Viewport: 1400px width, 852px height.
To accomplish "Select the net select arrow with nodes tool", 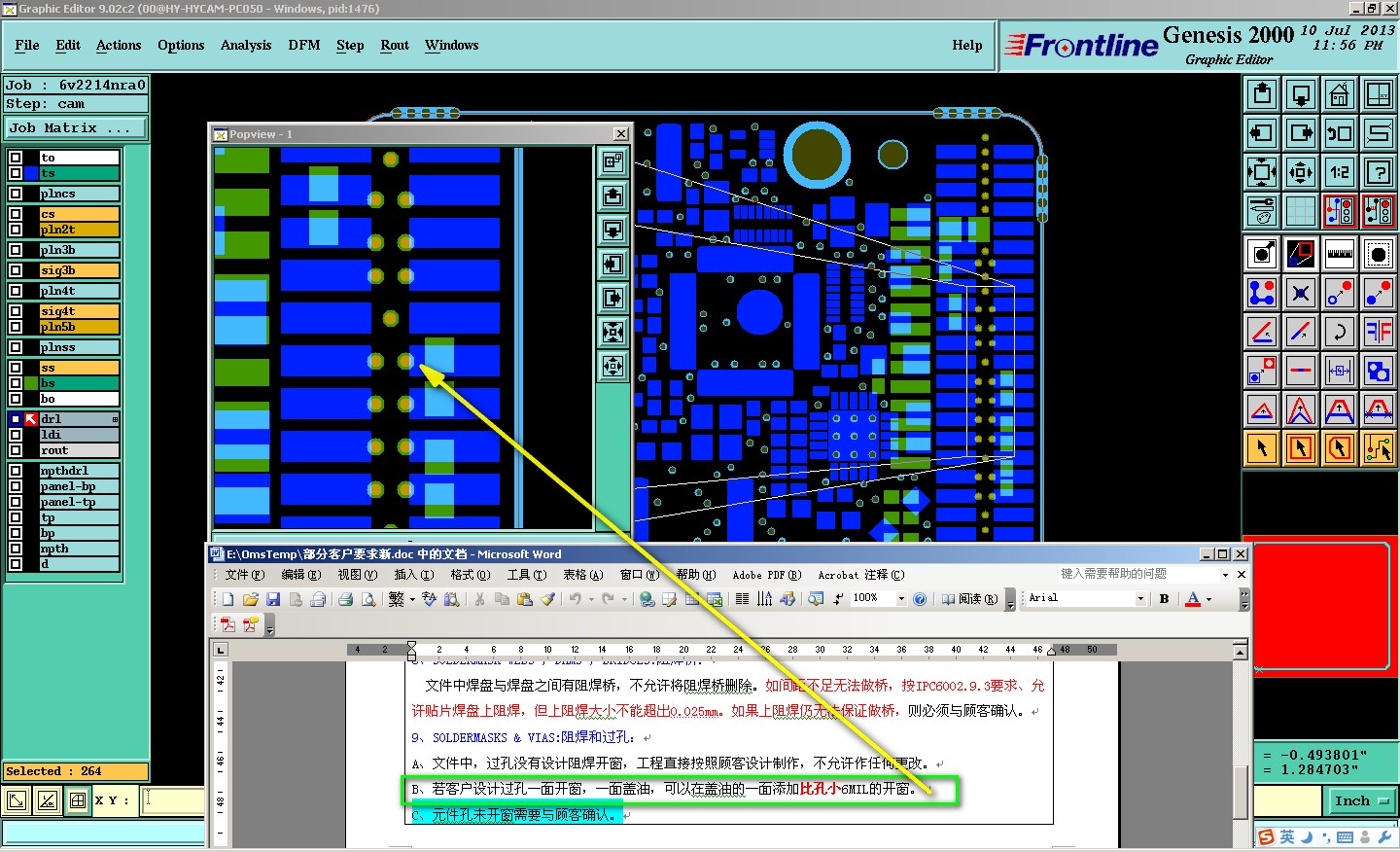I will (1379, 448).
